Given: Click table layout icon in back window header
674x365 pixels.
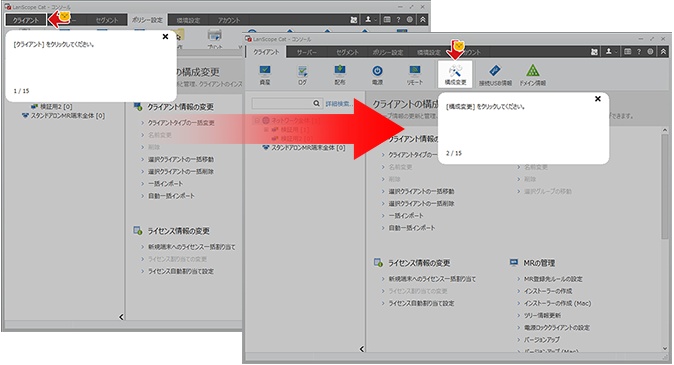Looking at the screenshot, I should pos(387,20).
